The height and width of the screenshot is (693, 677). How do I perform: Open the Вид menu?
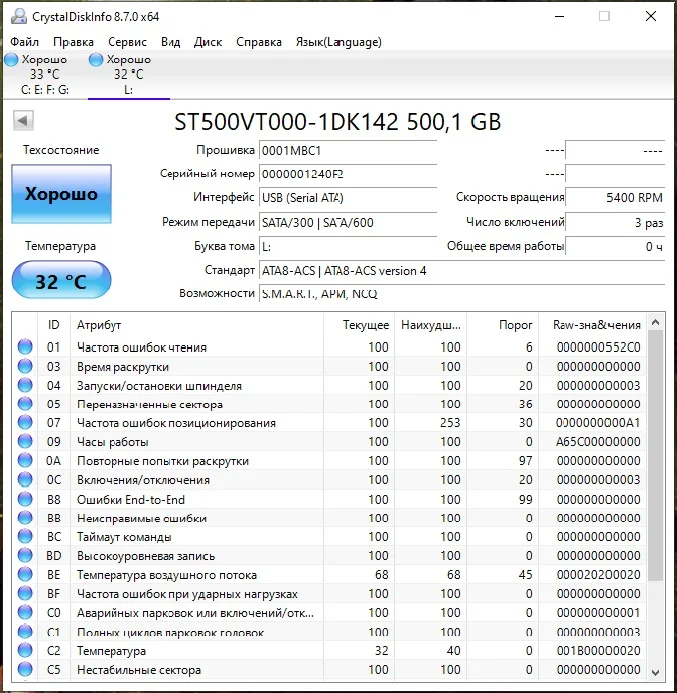(x=170, y=42)
